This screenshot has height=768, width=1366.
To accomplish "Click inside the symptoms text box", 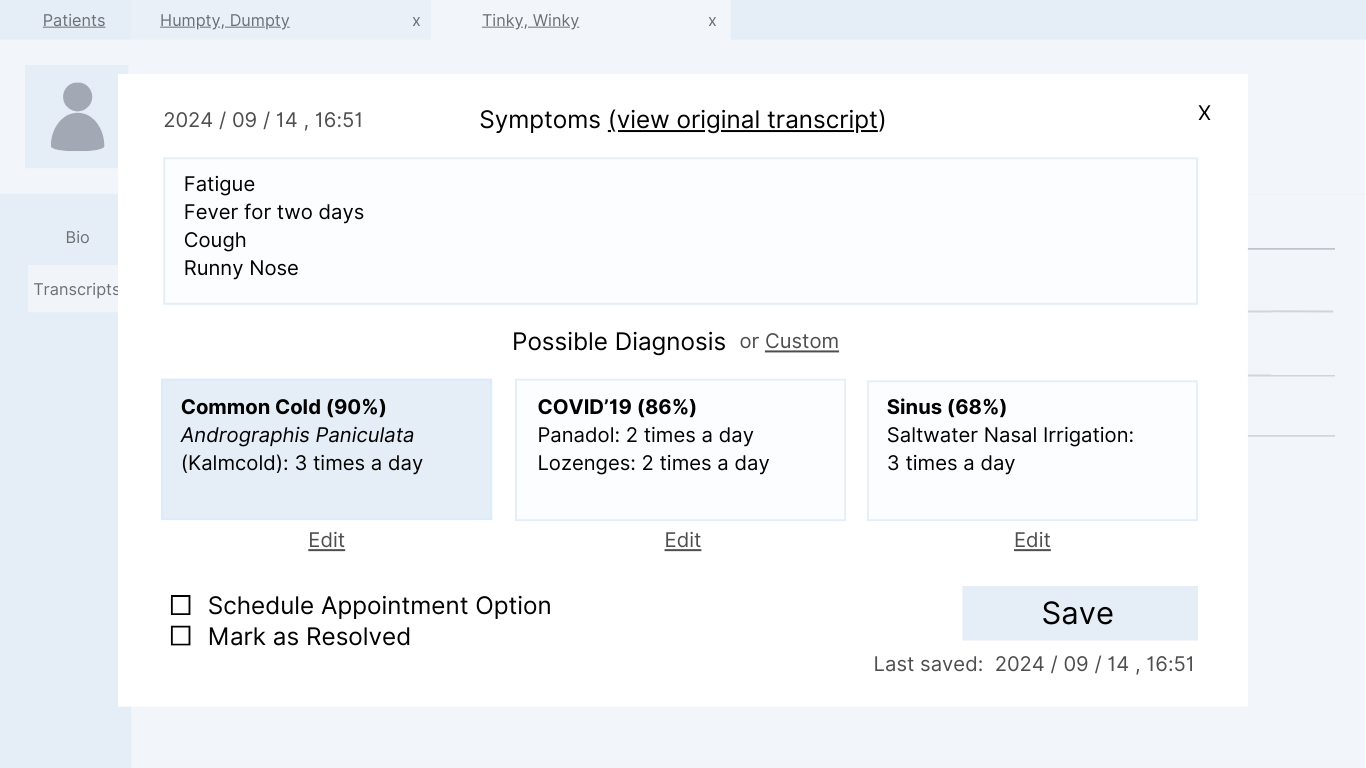I will tap(680, 230).
